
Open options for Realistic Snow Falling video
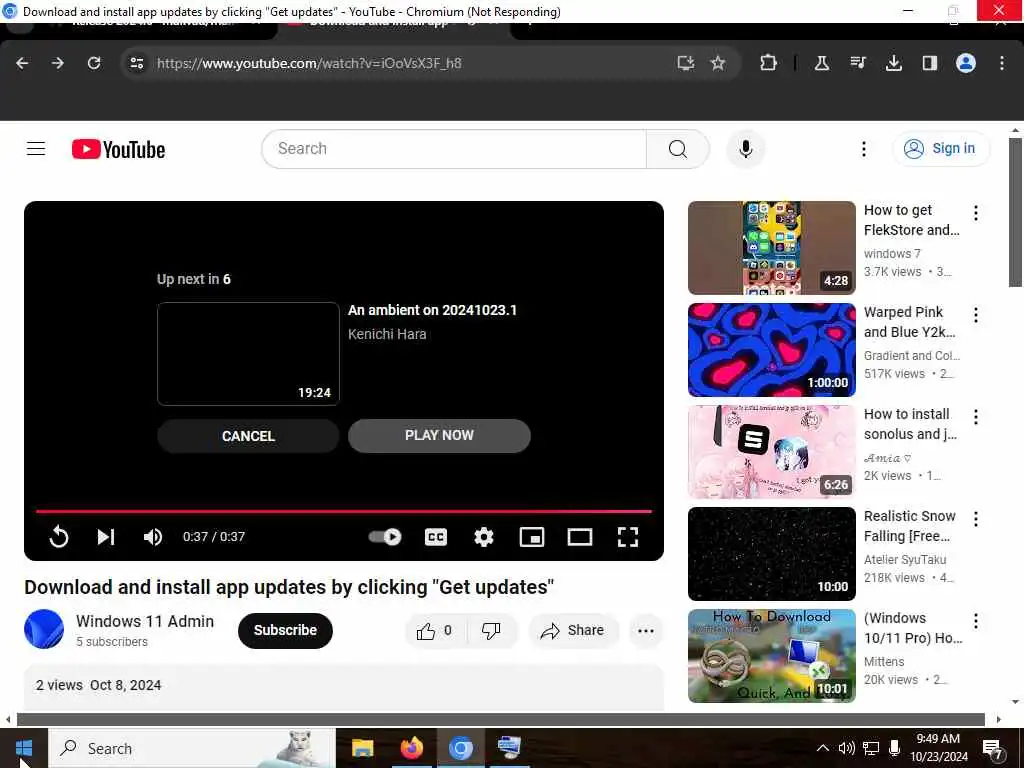pyautogui.click(x=976, y=519)
